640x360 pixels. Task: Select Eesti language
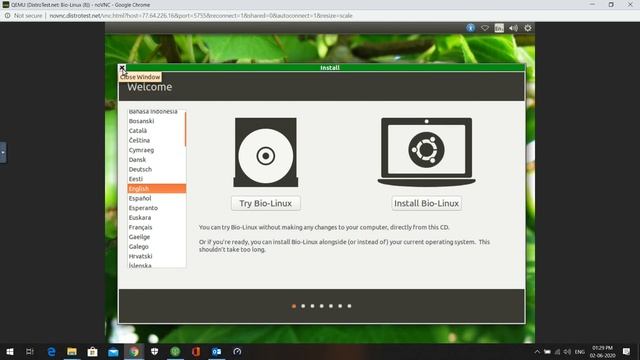click(x=156, y=179)
